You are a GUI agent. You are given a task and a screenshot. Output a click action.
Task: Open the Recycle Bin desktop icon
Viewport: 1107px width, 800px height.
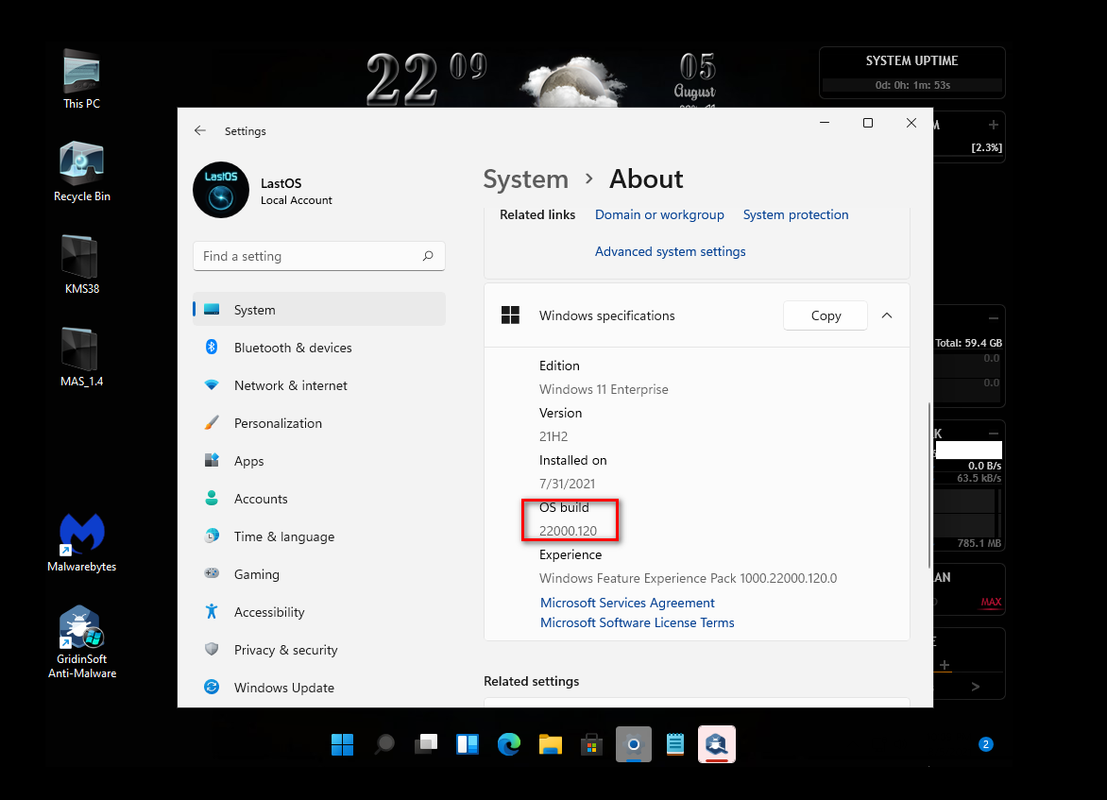pos(82,172)
